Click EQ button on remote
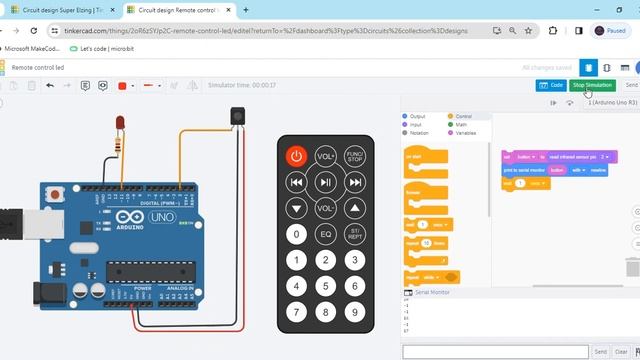 tap(325, 234)
